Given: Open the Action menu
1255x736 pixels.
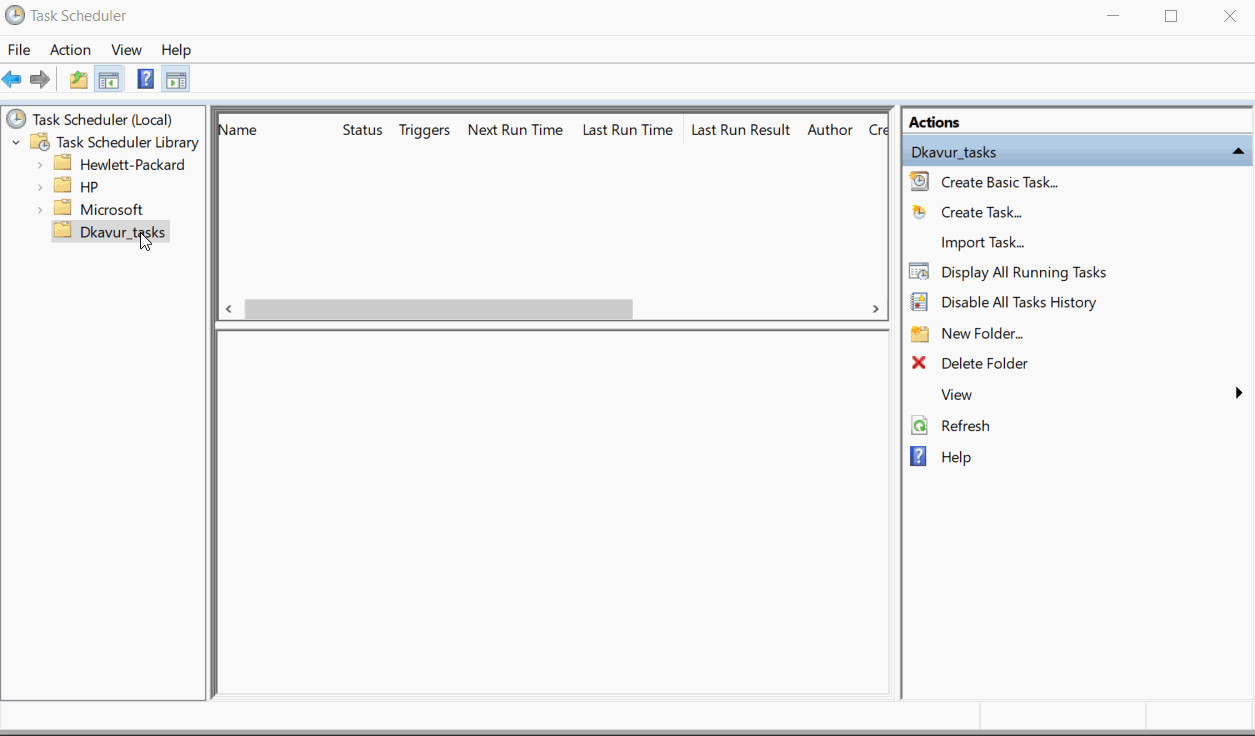Looking at the screenshot, I should tap(70, 49).
